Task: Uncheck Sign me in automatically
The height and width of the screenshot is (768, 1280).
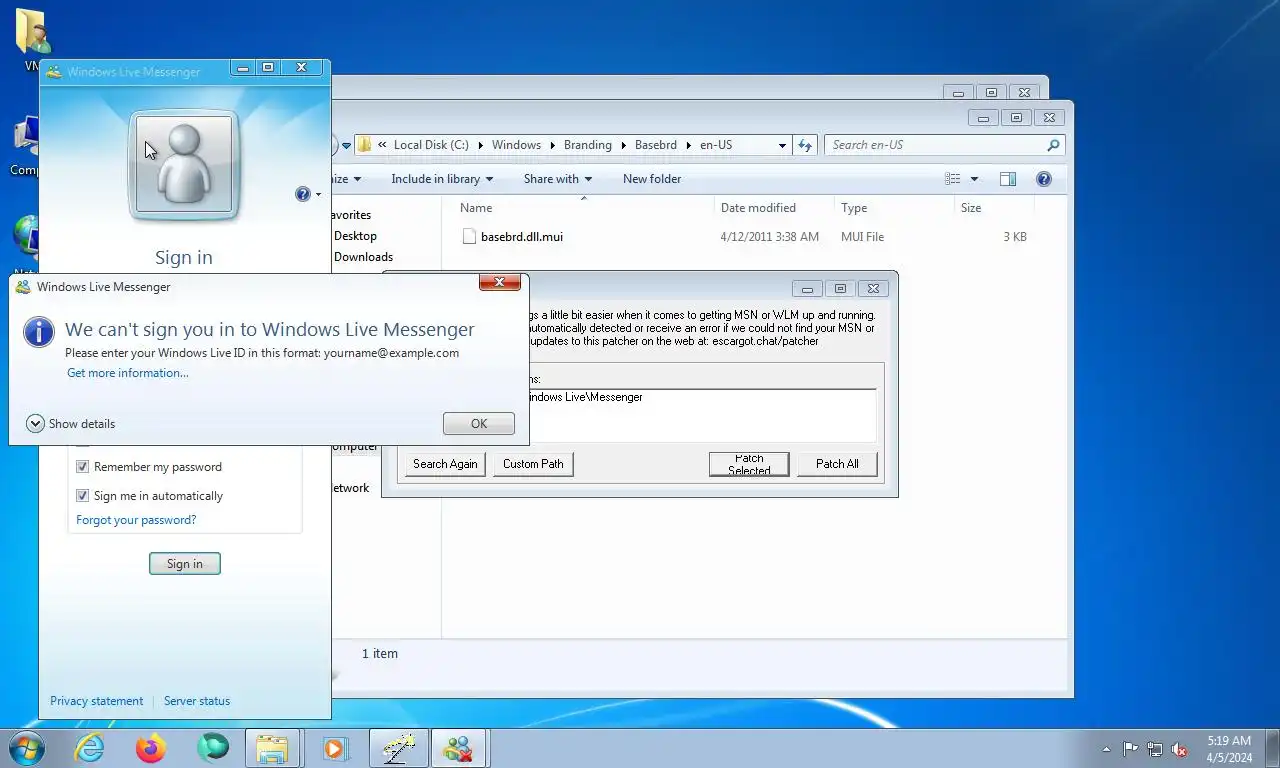Action: click(x=83, y=496)
